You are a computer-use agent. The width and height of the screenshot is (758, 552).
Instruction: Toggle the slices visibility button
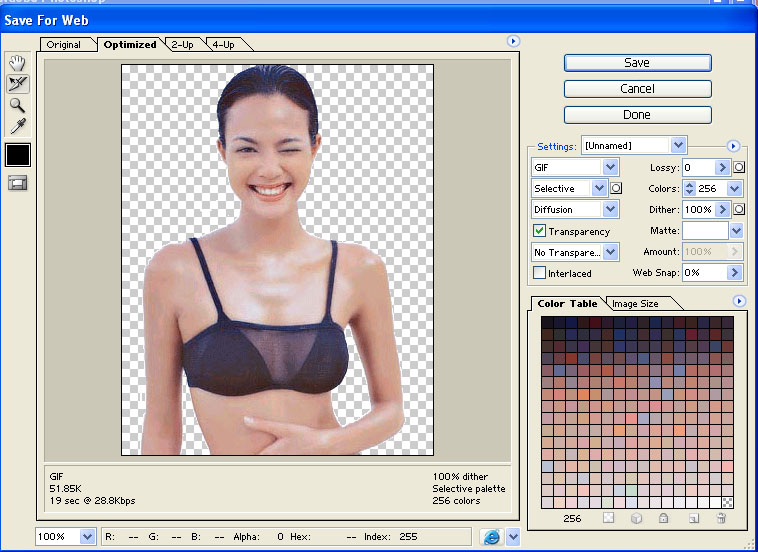point(17,183)
